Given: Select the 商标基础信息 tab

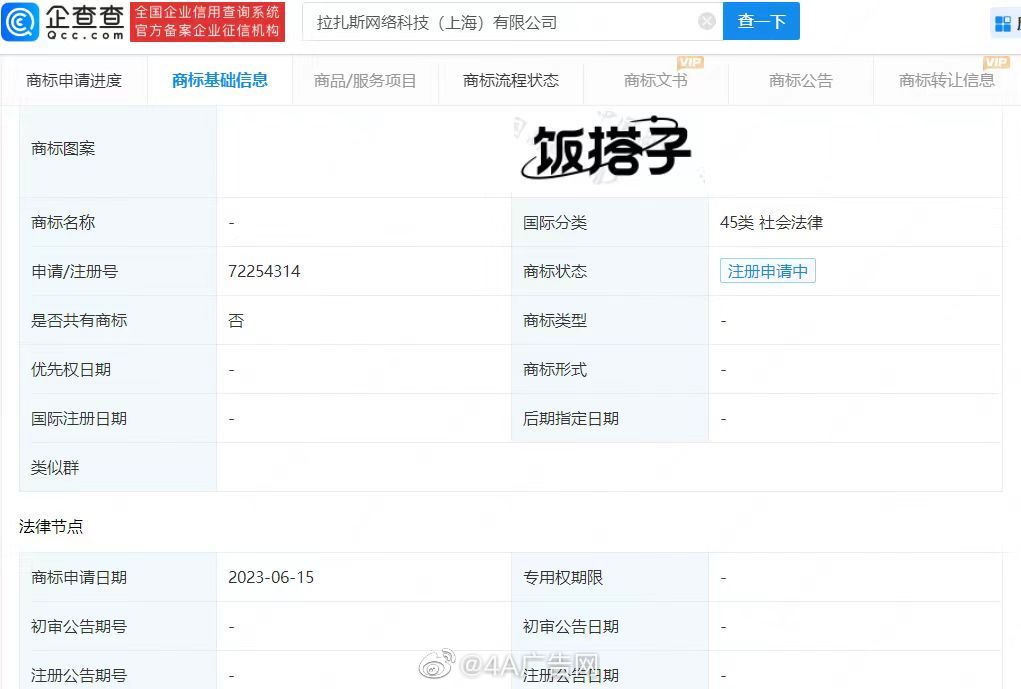Looking at the screenshot, I should point(220,81).
